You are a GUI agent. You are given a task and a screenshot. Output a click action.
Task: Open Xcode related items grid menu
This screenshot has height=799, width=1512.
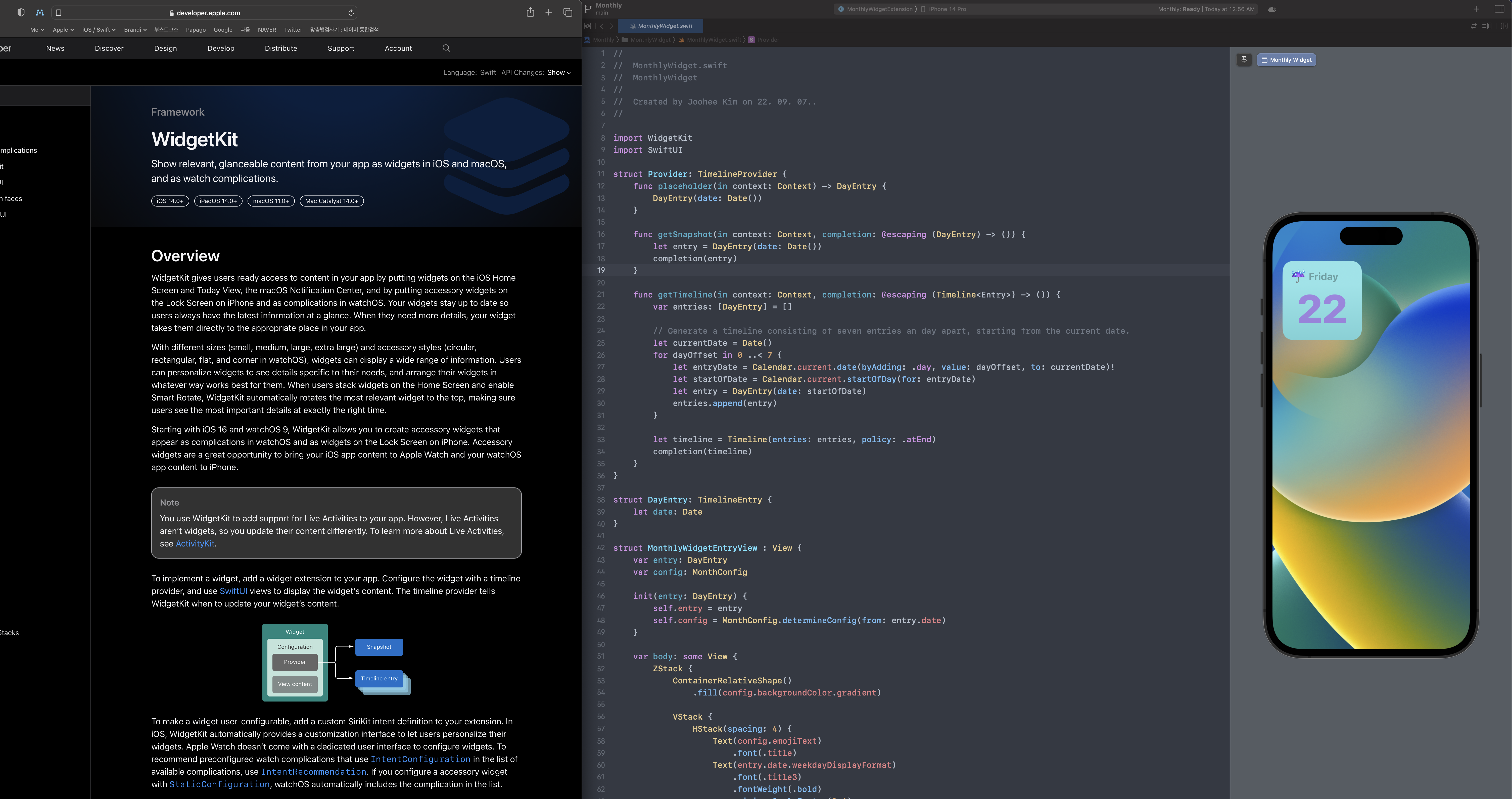[x=588, y=26]
